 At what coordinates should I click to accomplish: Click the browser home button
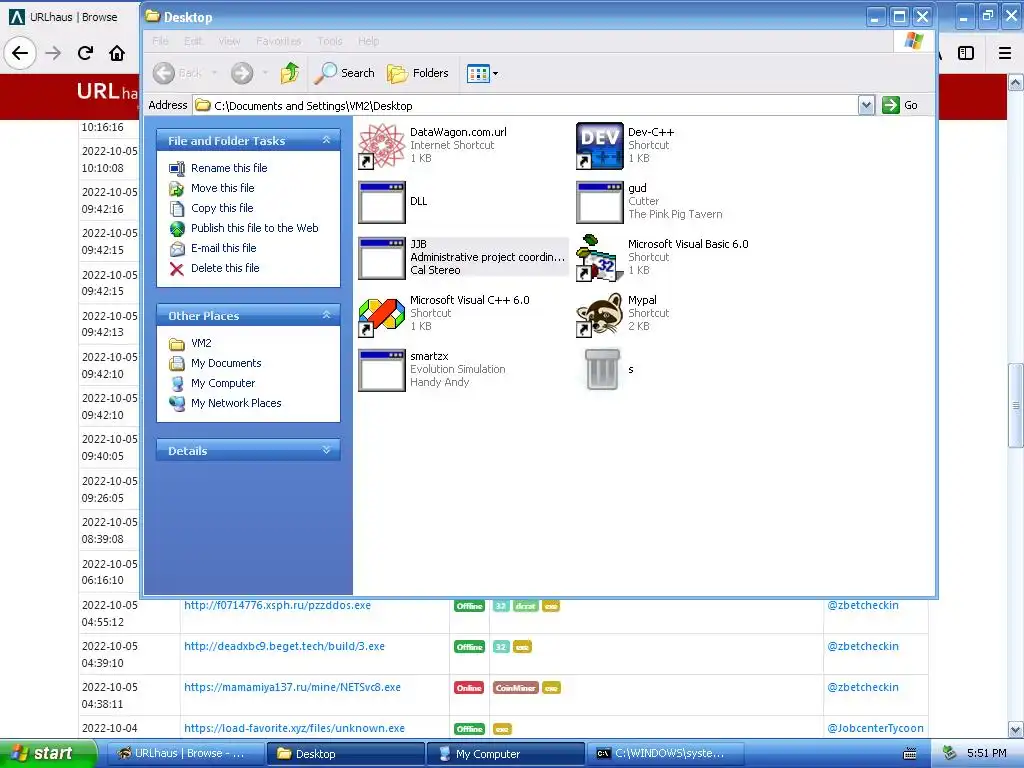(x=117, y=53)
